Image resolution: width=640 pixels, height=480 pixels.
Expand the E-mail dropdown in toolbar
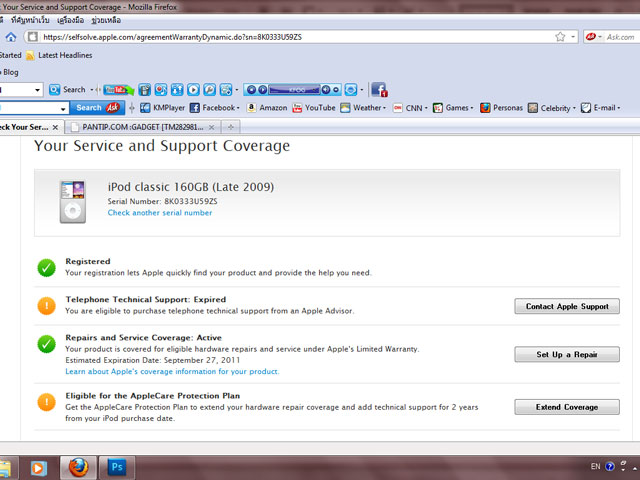[620, 108]
